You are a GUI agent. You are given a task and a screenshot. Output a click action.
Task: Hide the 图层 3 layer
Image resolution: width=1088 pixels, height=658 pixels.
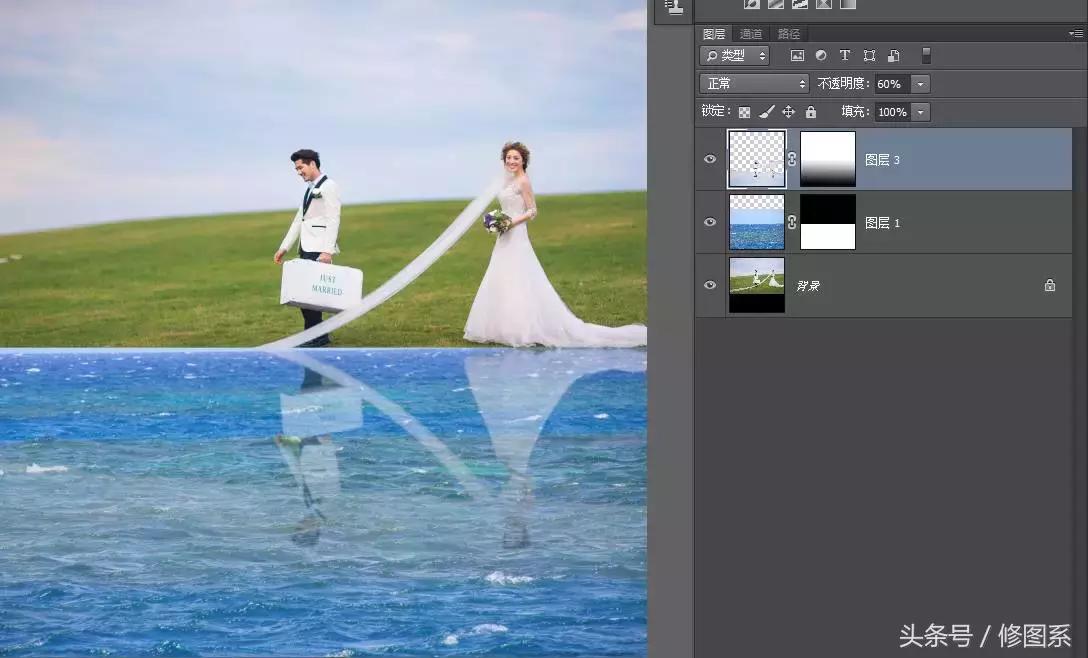tap(710, 158)
